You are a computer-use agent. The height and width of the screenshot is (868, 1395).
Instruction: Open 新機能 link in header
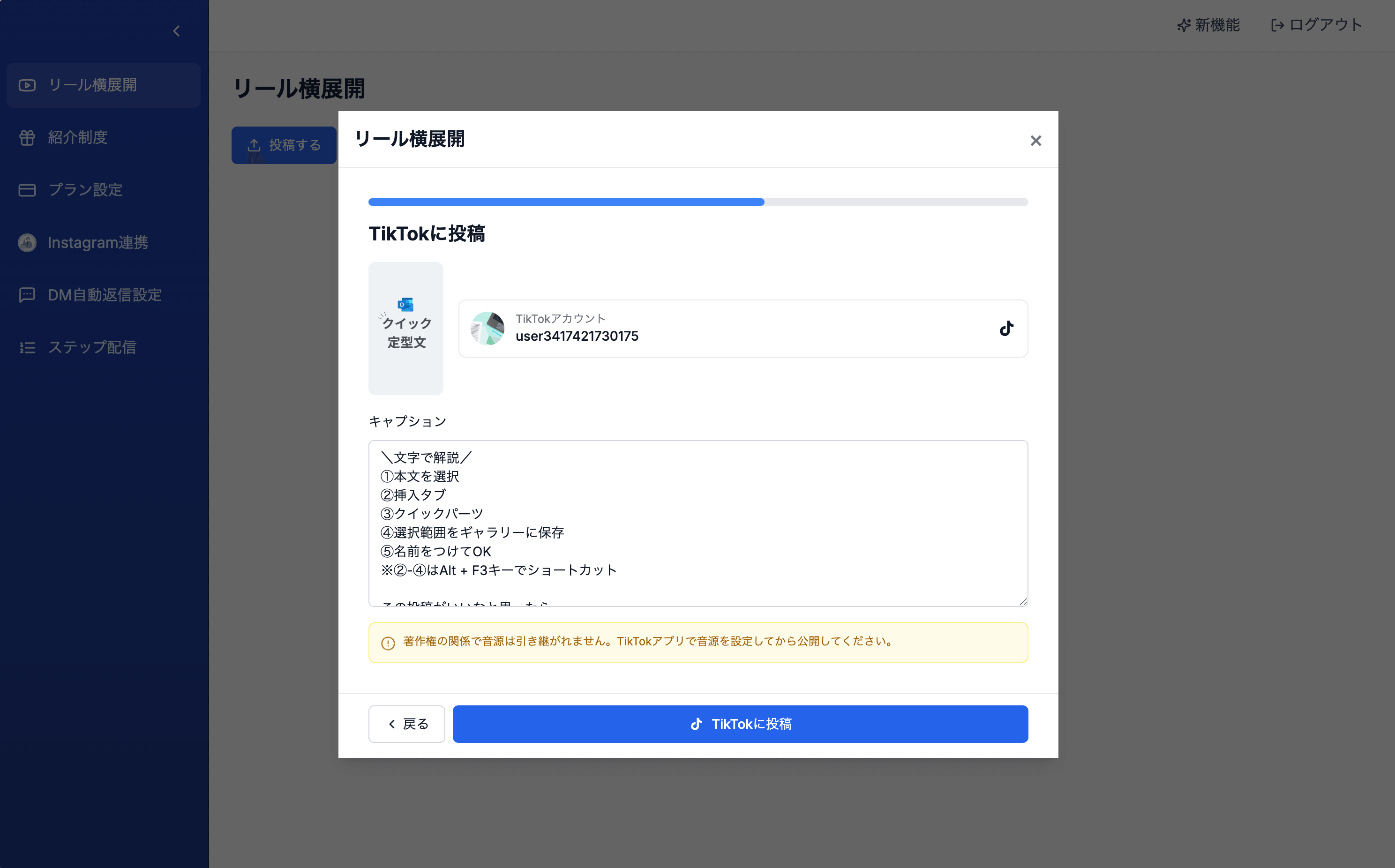tap(1208, 25)
